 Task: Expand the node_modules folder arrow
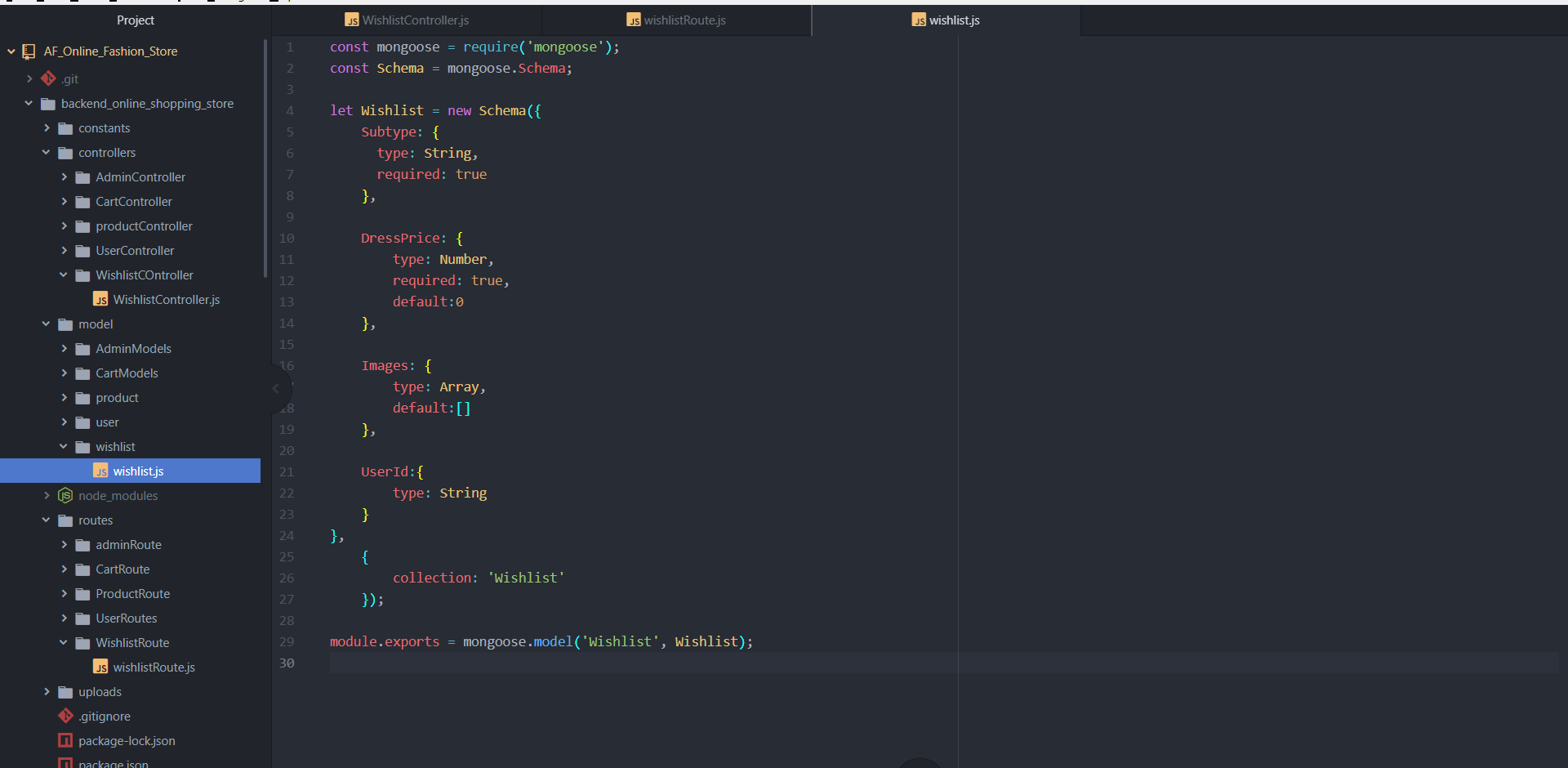pyautogui.click(x=47, y=496)
